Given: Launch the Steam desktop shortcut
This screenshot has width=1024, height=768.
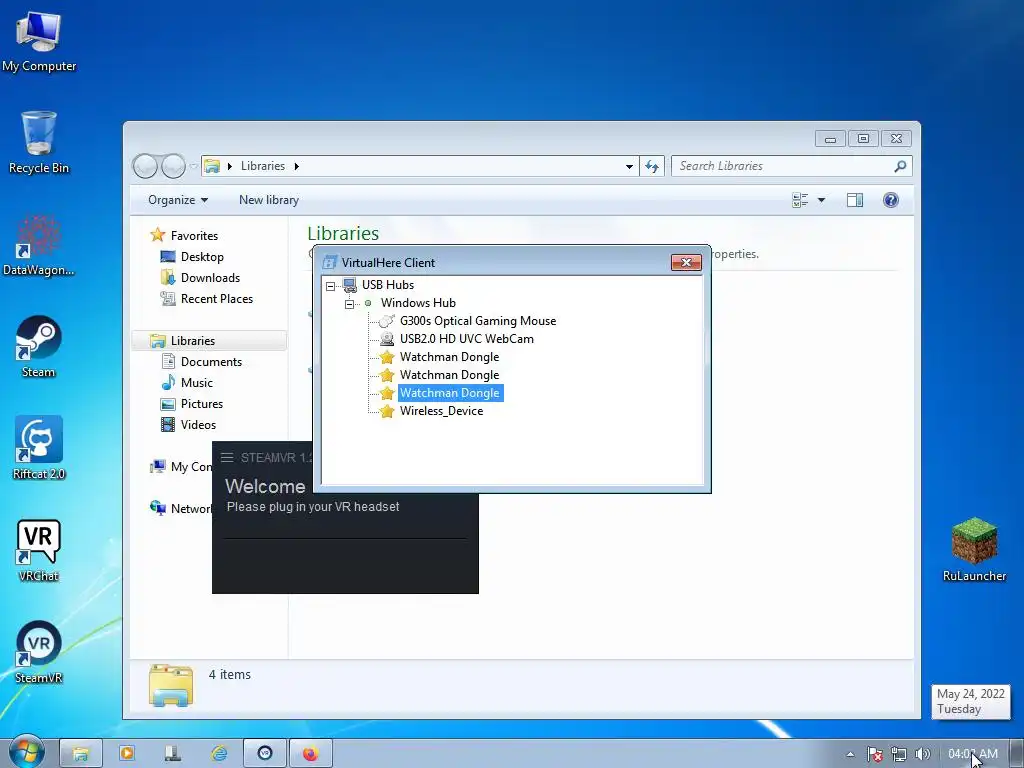Looking at the screenshot, I should 39,347.
